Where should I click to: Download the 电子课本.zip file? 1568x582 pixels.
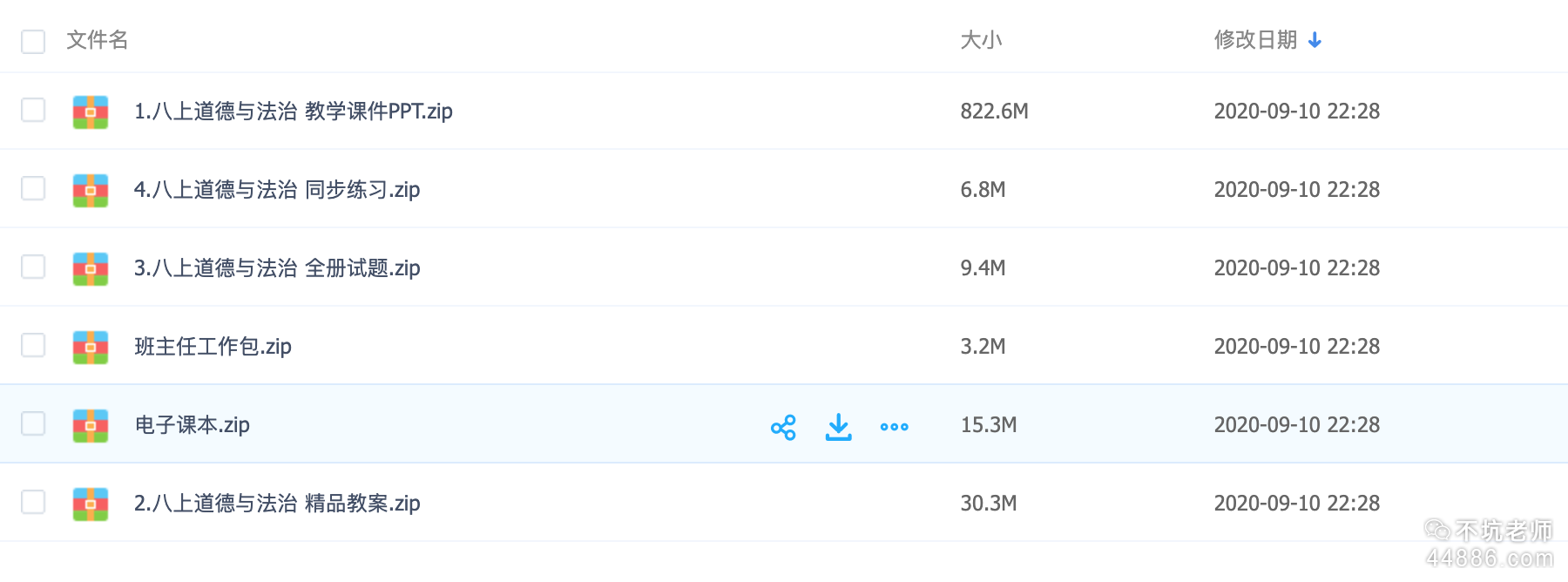[x=838, y=427]
